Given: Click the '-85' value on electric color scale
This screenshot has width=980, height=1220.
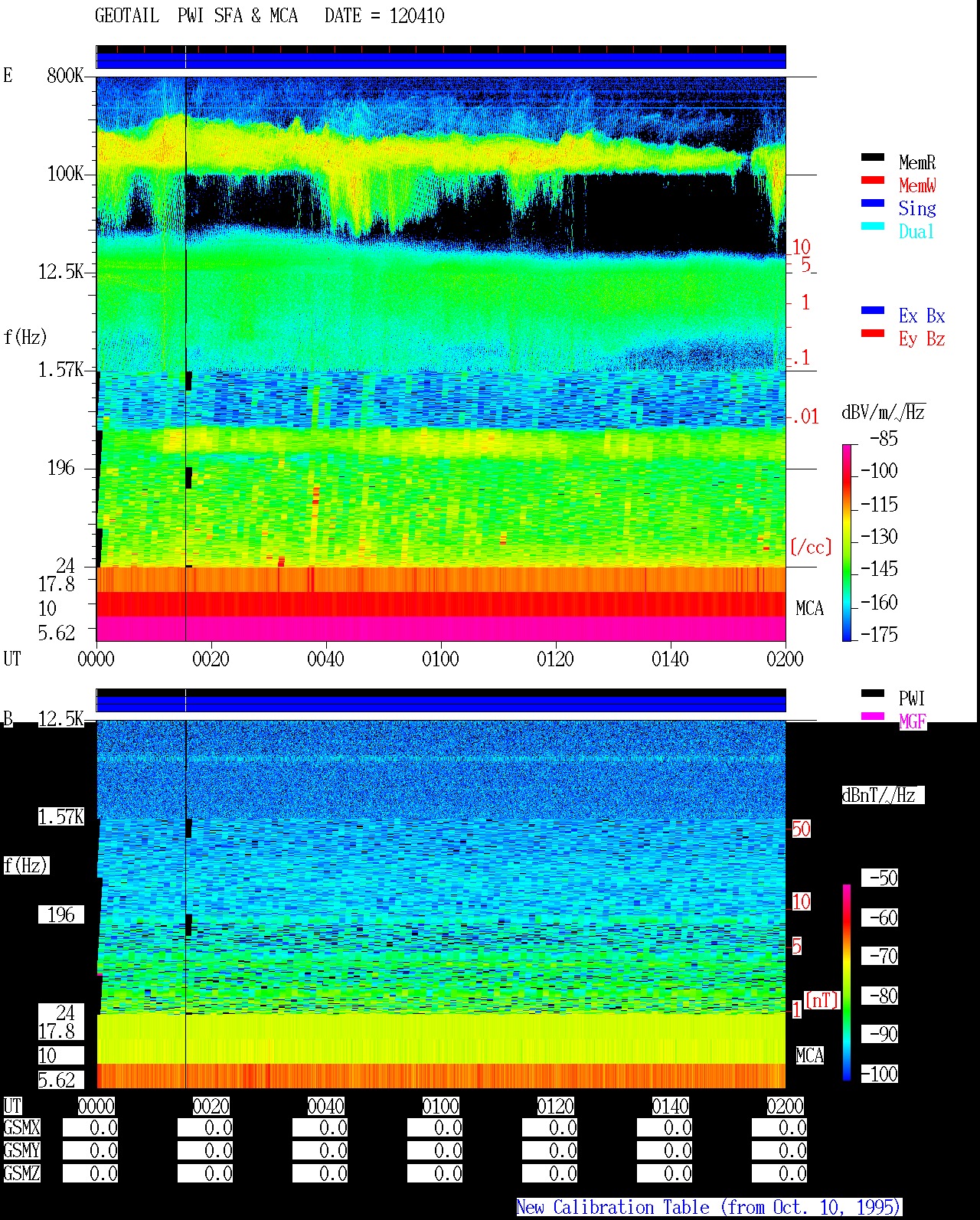Looking at the screenshot, I should (x=884, y=439).
